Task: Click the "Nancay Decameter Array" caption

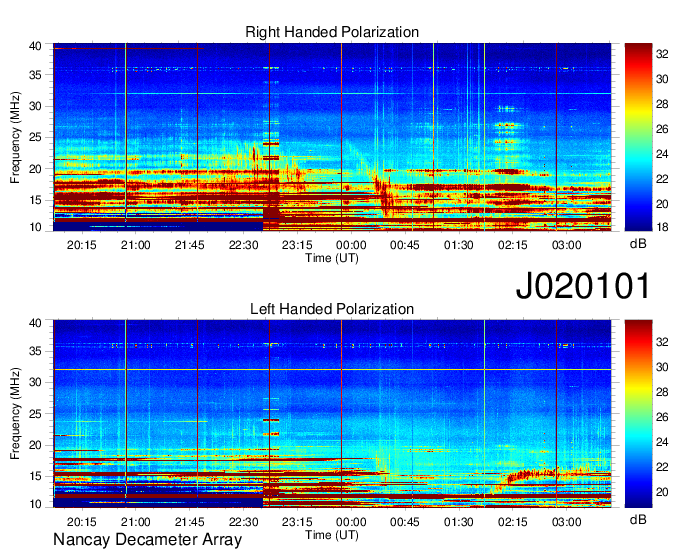Action: (147, 540)
